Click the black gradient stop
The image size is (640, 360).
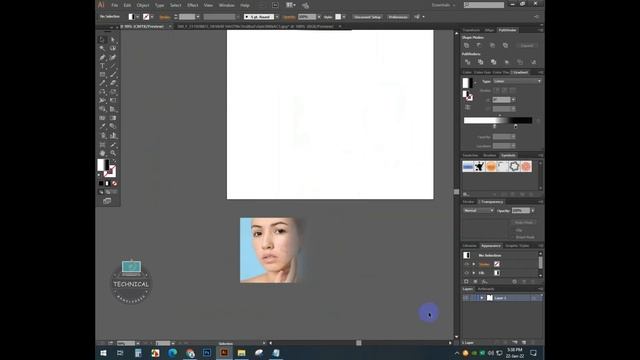(516, 127)
